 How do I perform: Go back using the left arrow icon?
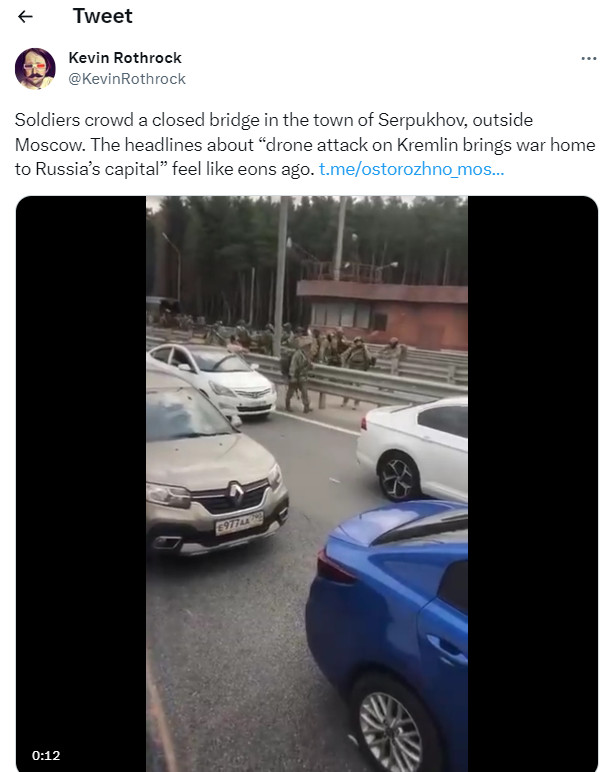click(x=25, y=17)
